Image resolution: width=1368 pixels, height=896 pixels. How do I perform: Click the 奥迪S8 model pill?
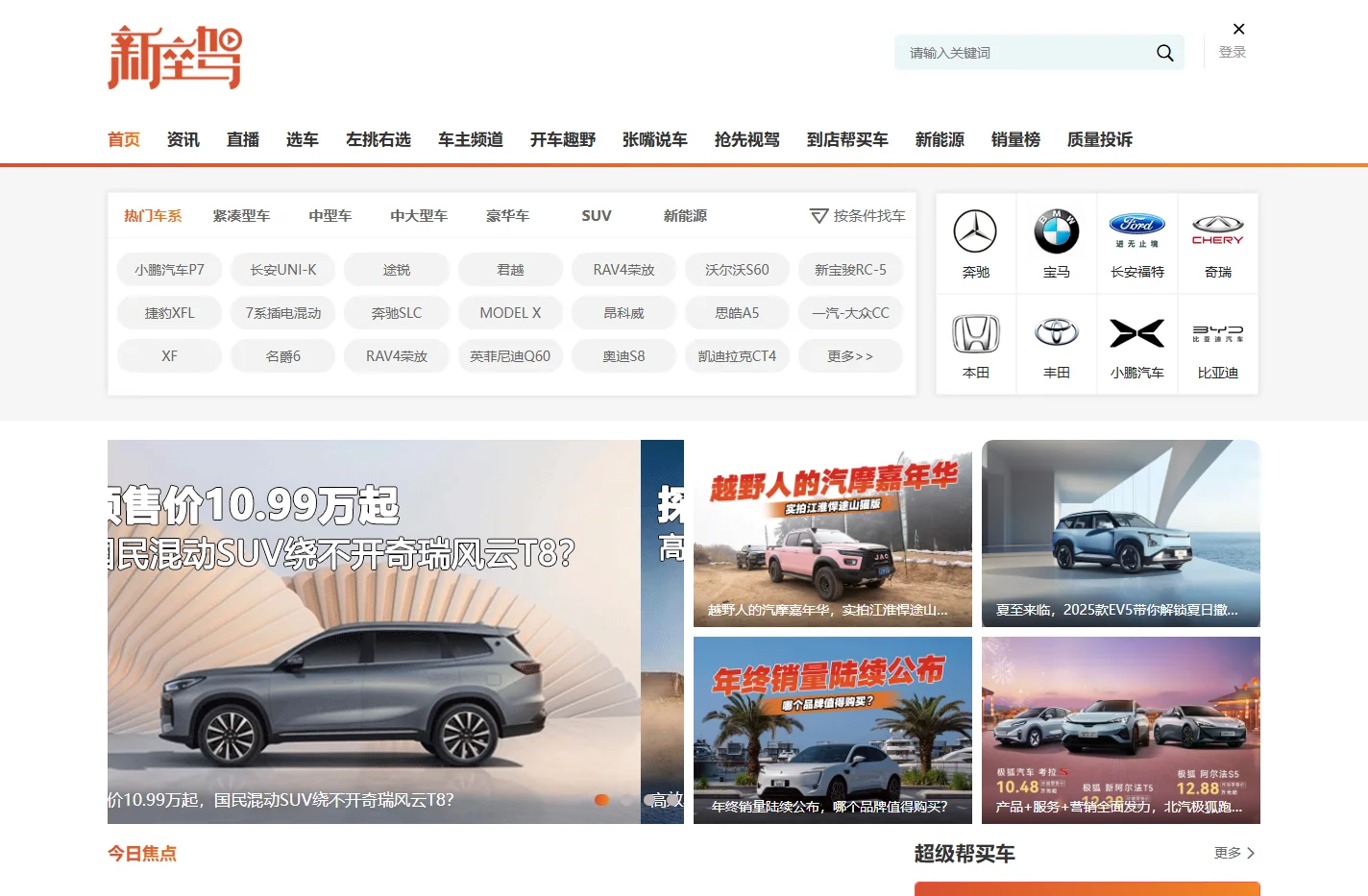tap(623, 356)
